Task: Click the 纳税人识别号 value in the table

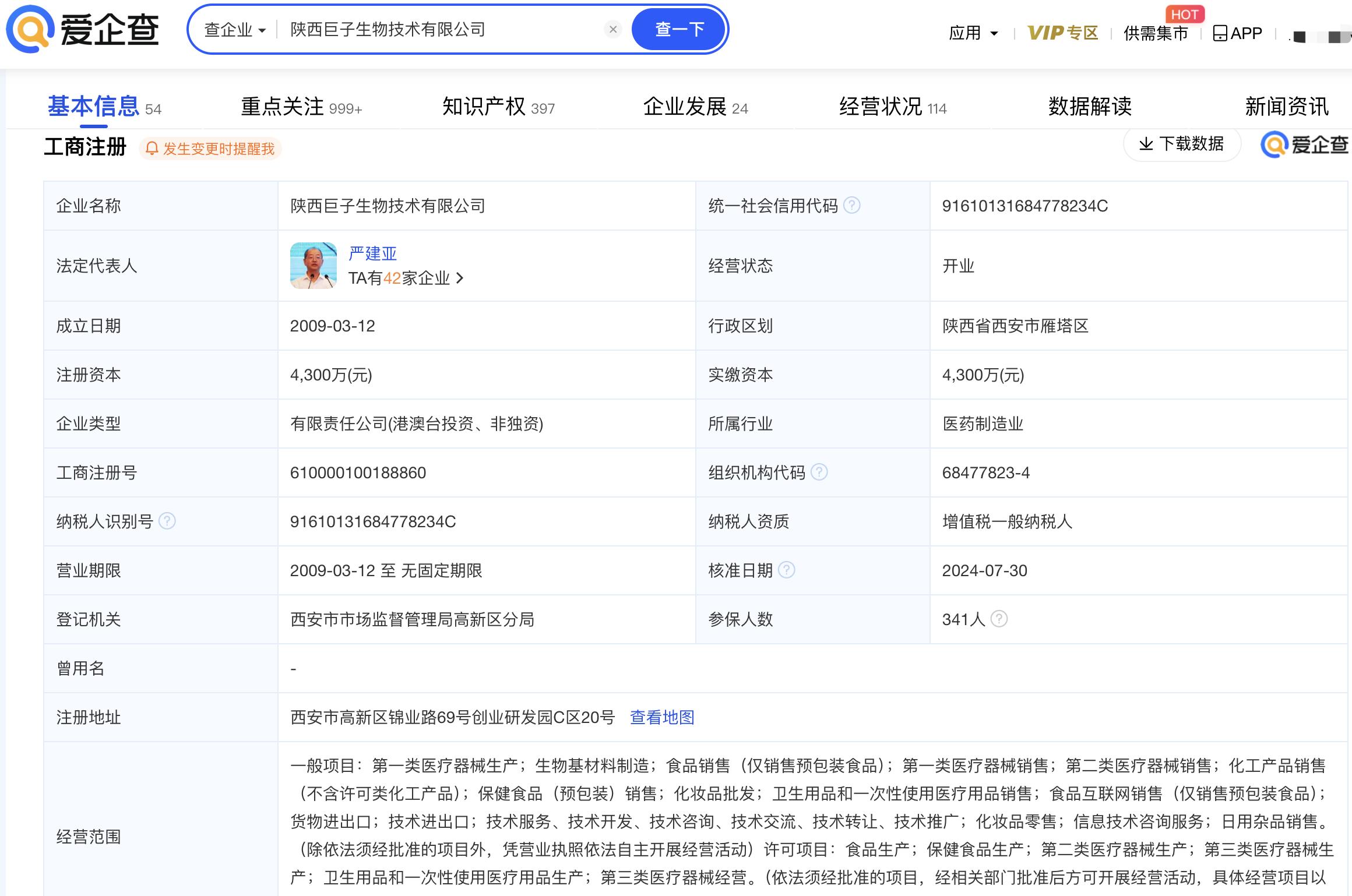Action: click(x=373, y=521)
